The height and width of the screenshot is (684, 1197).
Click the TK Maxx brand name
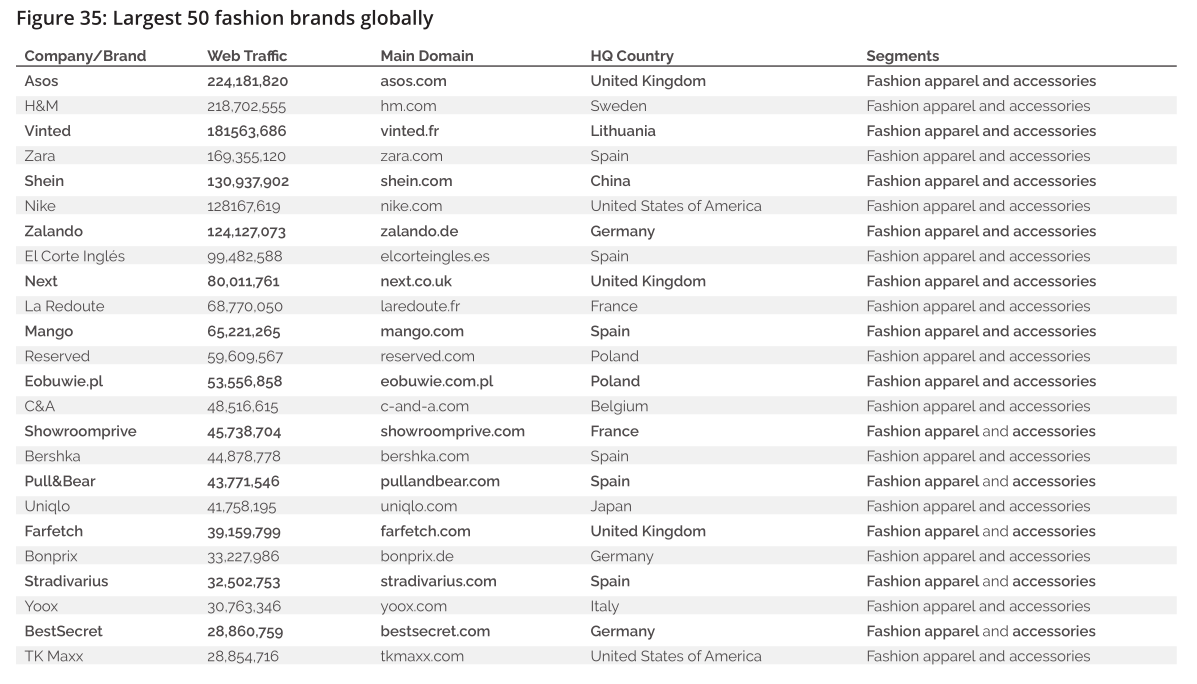(54, 656)
